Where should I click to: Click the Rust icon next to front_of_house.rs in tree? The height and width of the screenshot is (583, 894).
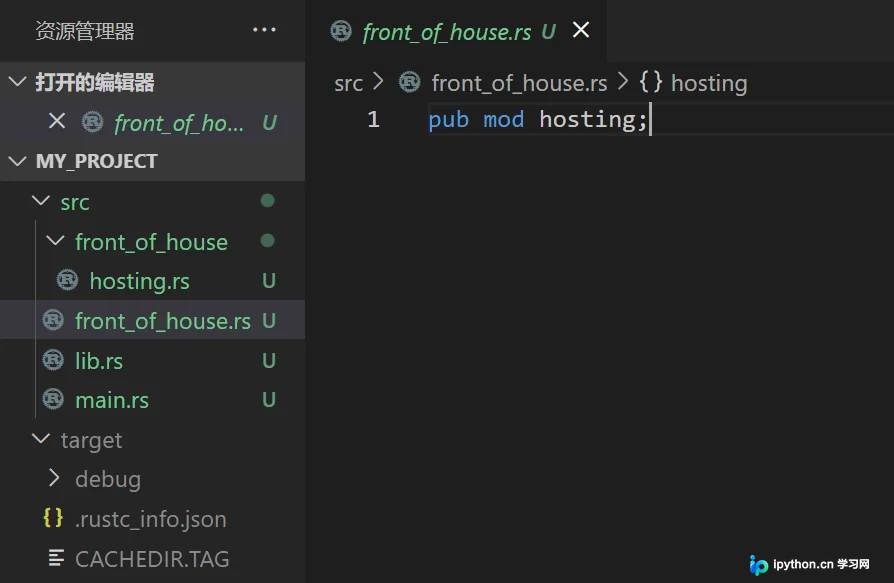coord(53,320)
